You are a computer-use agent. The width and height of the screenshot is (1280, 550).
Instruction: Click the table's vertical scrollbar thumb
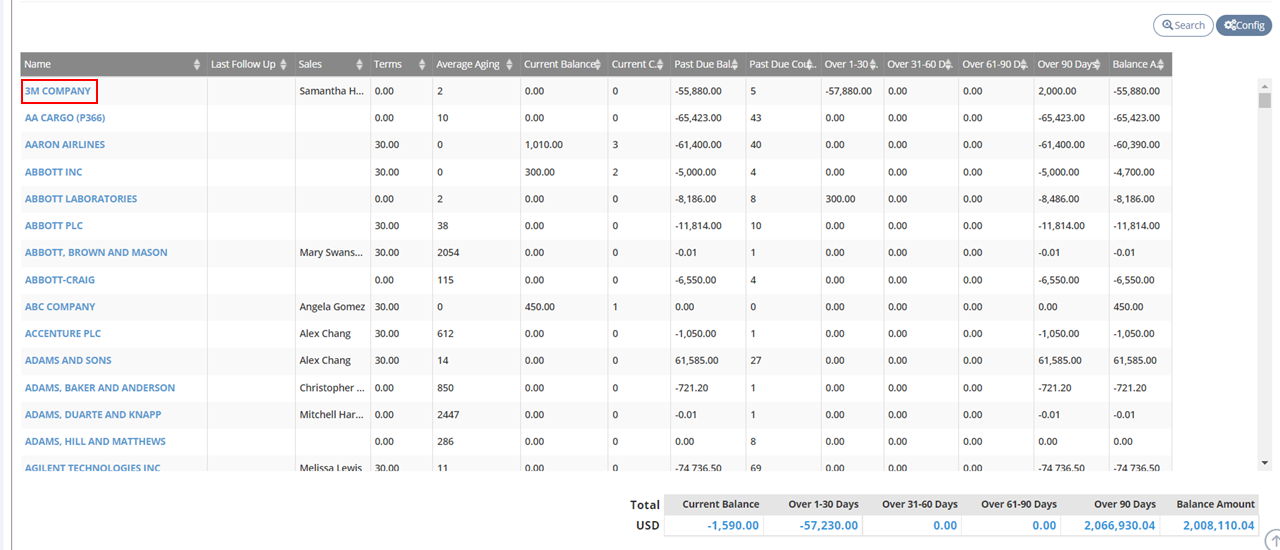[1264, 101]
